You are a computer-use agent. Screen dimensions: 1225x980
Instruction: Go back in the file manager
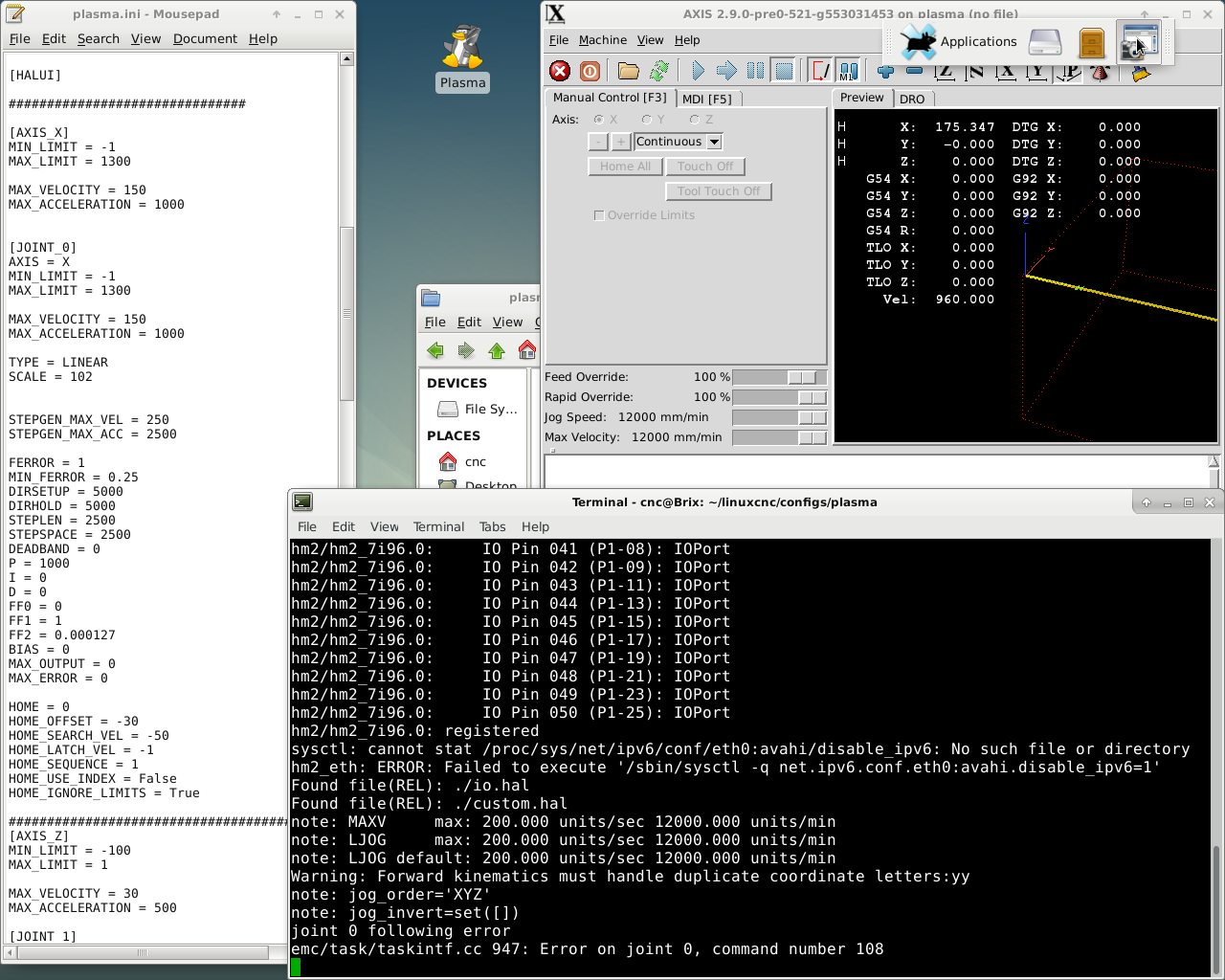pyautogui.click(x=435, y=350)
